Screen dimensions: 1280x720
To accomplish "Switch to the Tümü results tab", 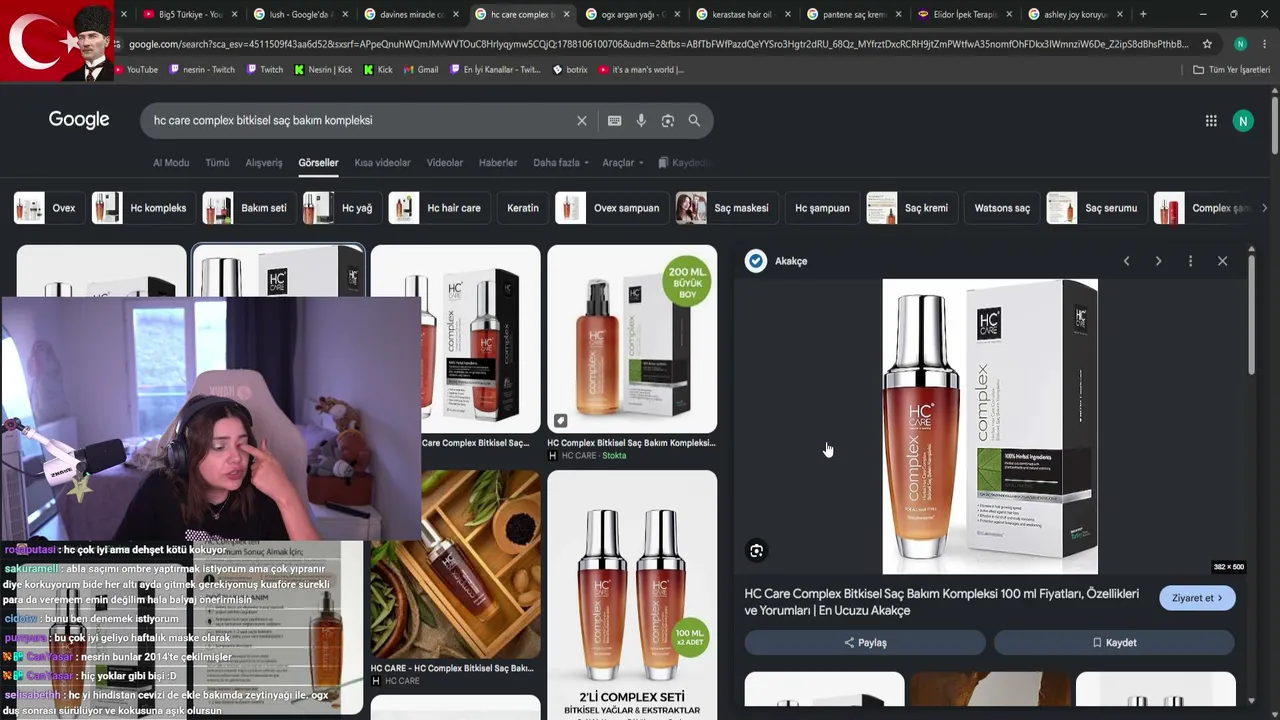I will tap(217, 163).
